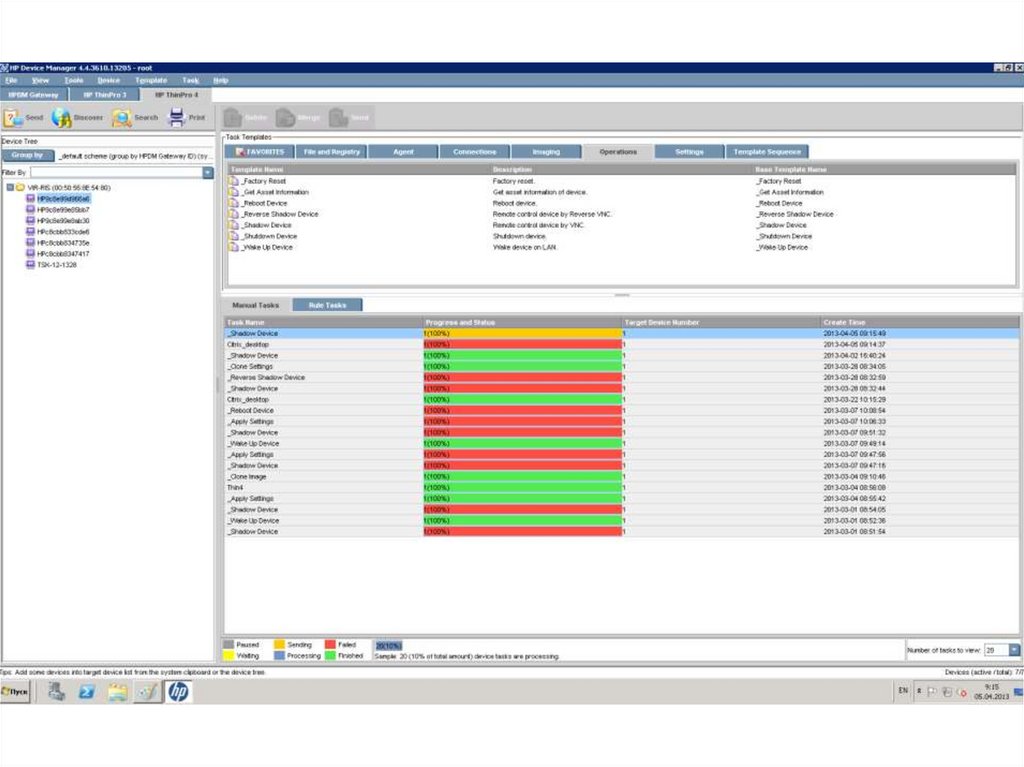Select the _Shadow Device template name
Viewport: 1024px width, 767px height.
coord(267,225)
